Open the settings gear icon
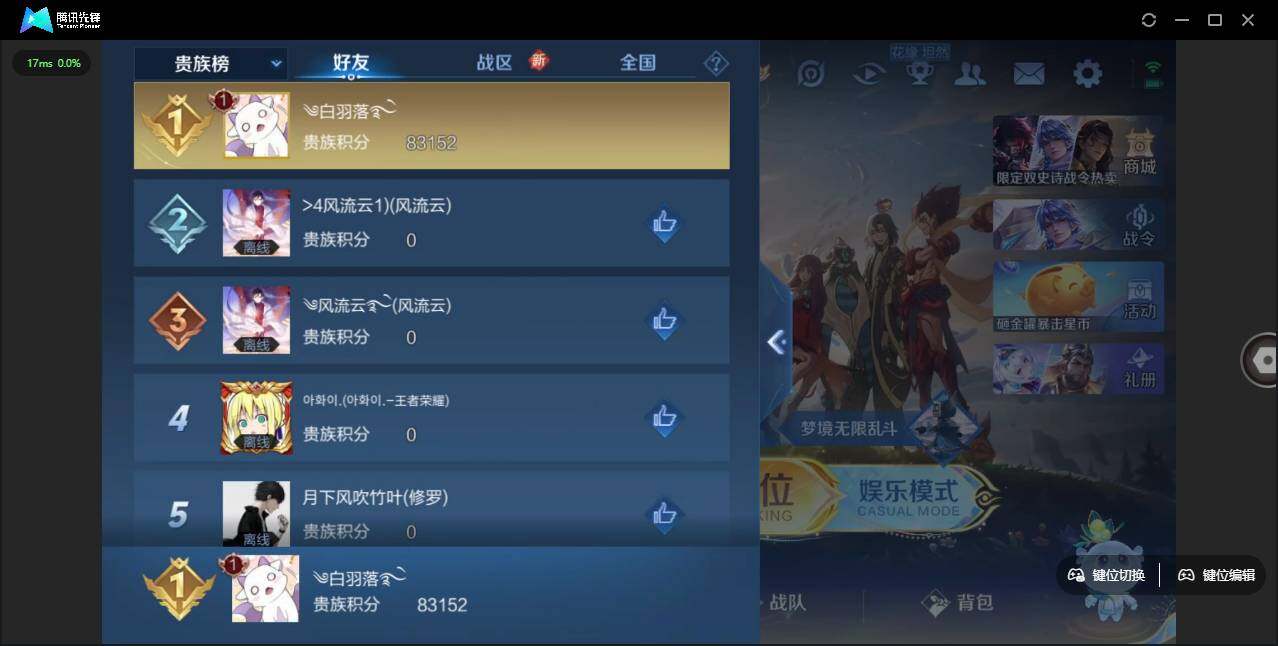This screenshot has width=1278, height=646. (x=1087, y=73)
